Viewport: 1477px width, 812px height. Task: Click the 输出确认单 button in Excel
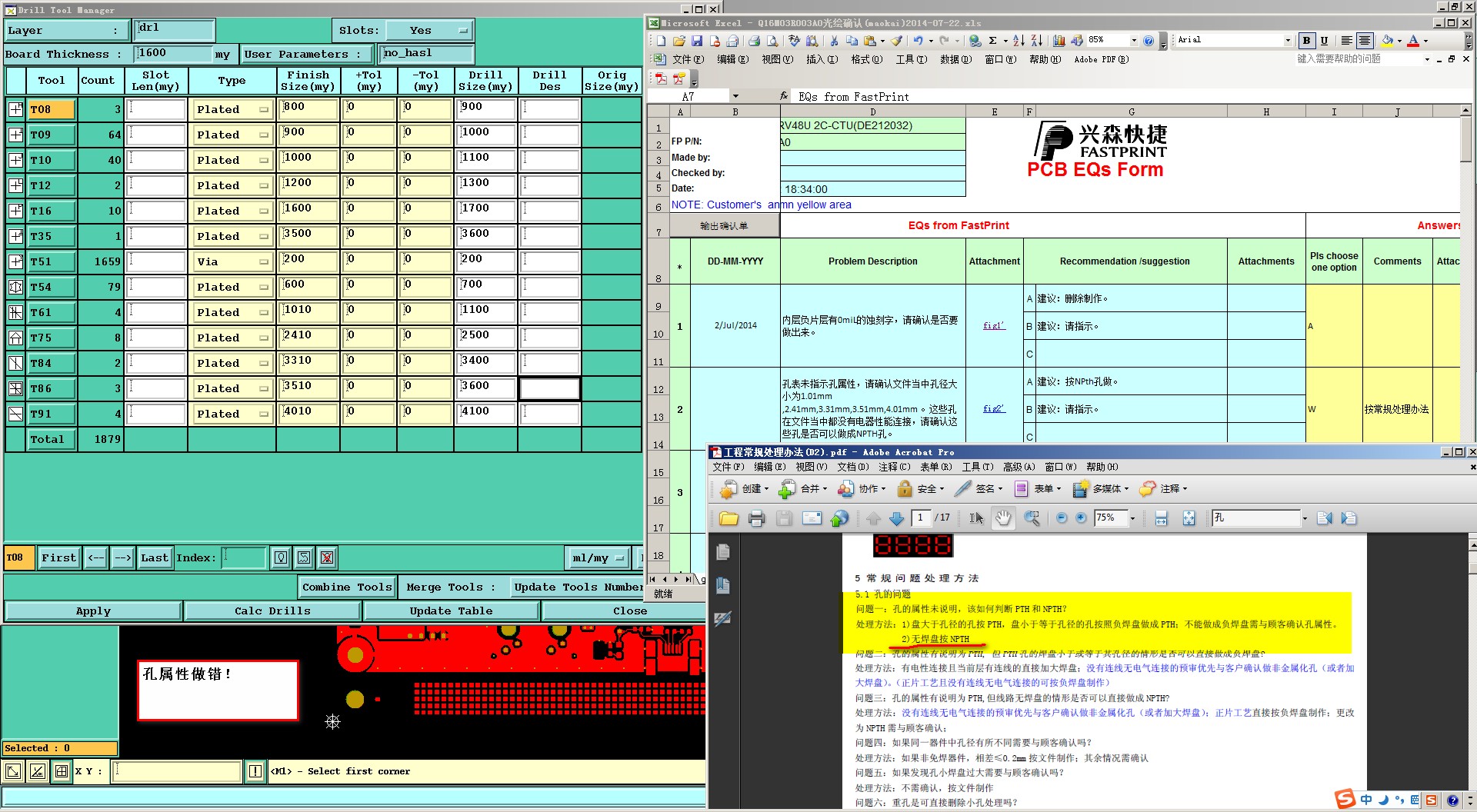(x=724, y=226)
